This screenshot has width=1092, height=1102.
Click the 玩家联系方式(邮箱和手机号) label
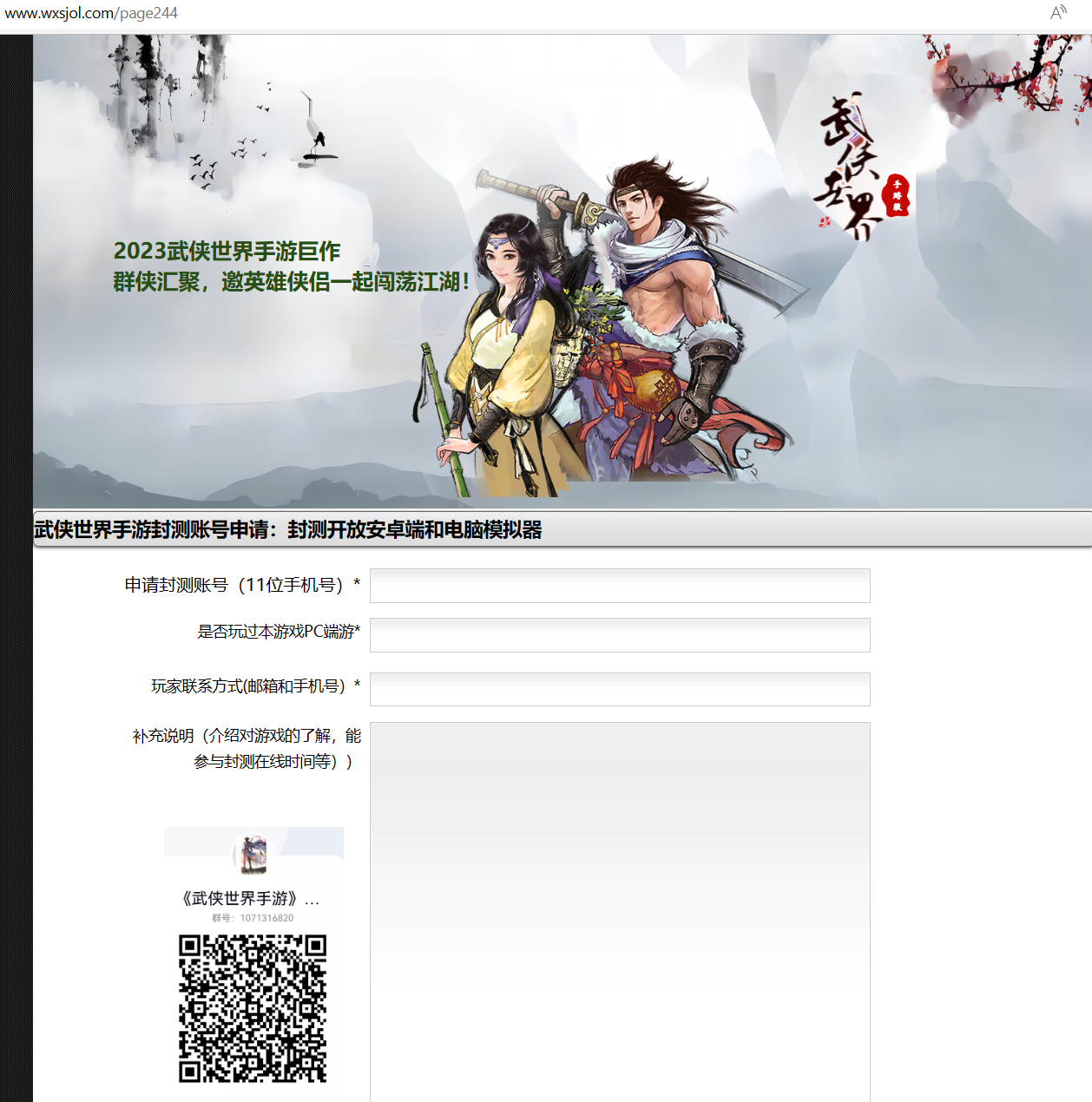[x=256, y=686]
